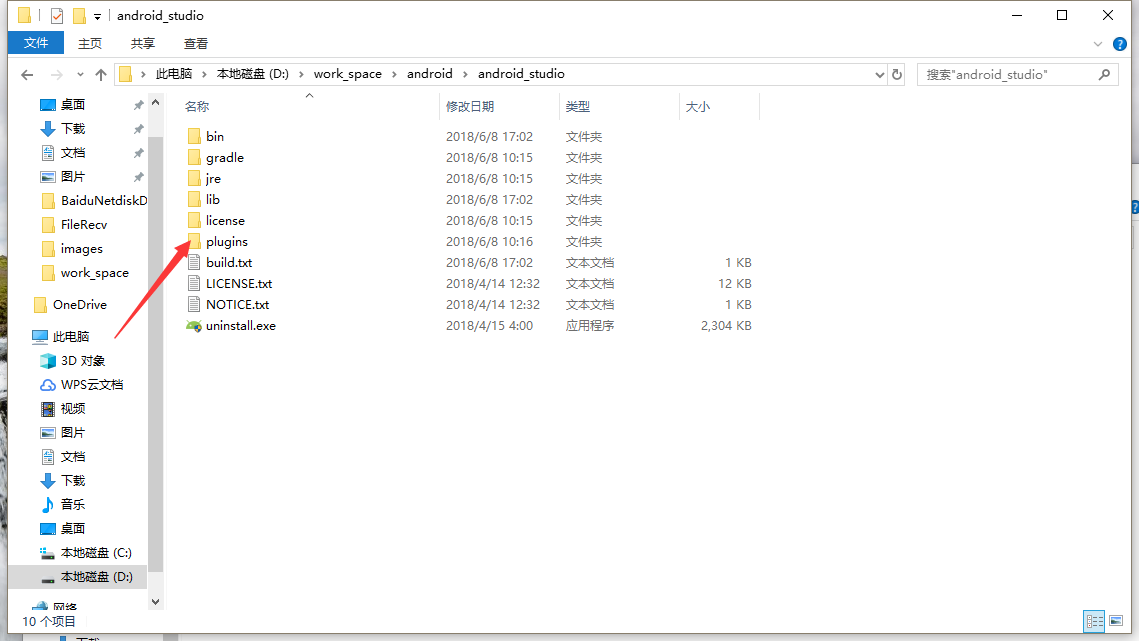This screenshot has height=641, width=1139.
Task: Click the Properties quick access icon
Action: pyautogui.click(x=57, y=15)
